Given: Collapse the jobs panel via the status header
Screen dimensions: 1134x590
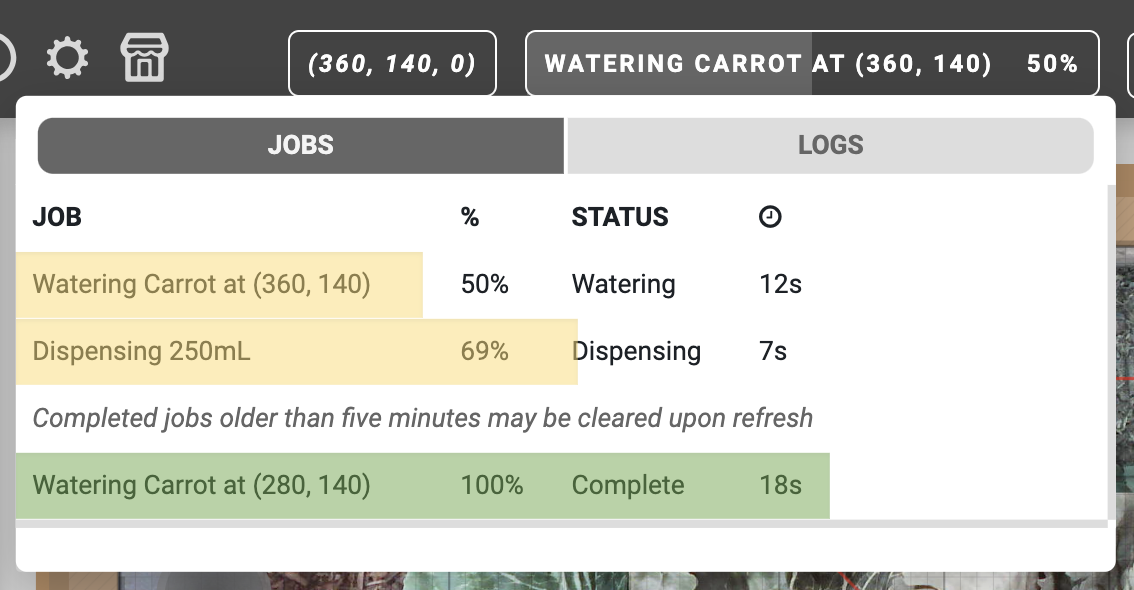Looking at the screenshot, I should [x=810, y=63].
